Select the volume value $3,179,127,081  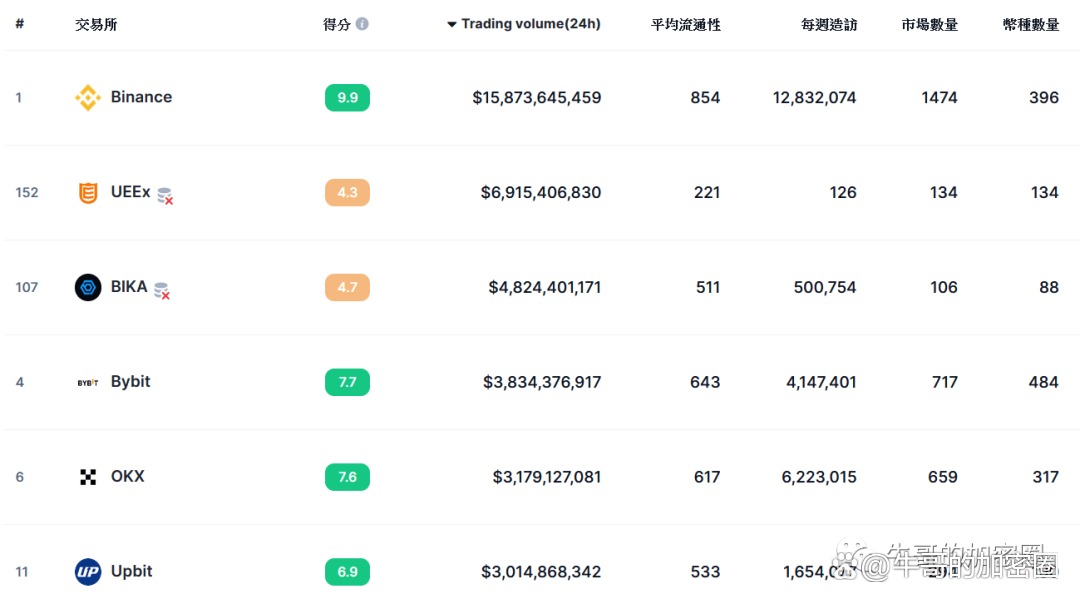click(547, 477)
